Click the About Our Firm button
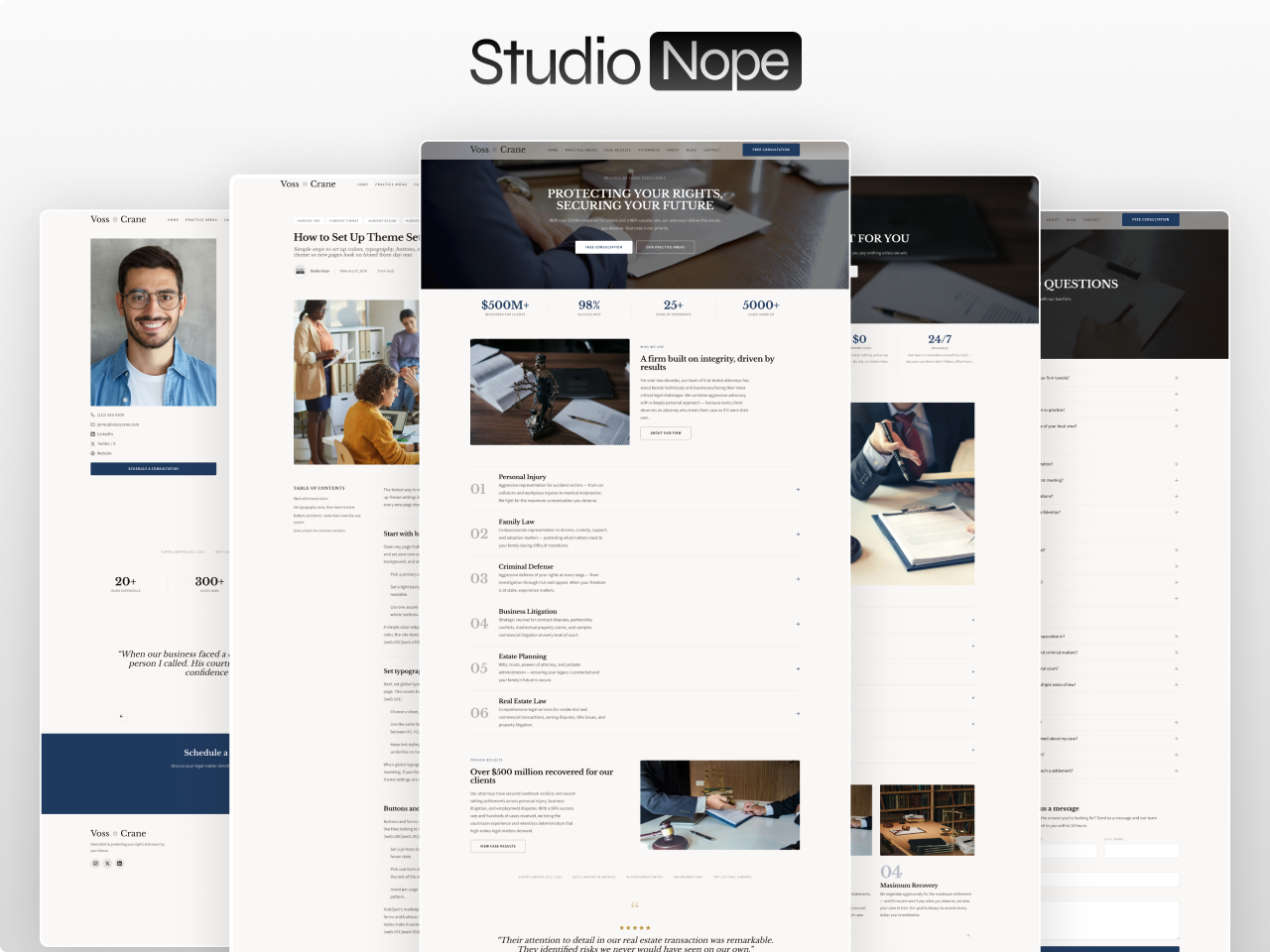Image resolution: width=1270 pixels, height=952 pixels. point(666,433)
